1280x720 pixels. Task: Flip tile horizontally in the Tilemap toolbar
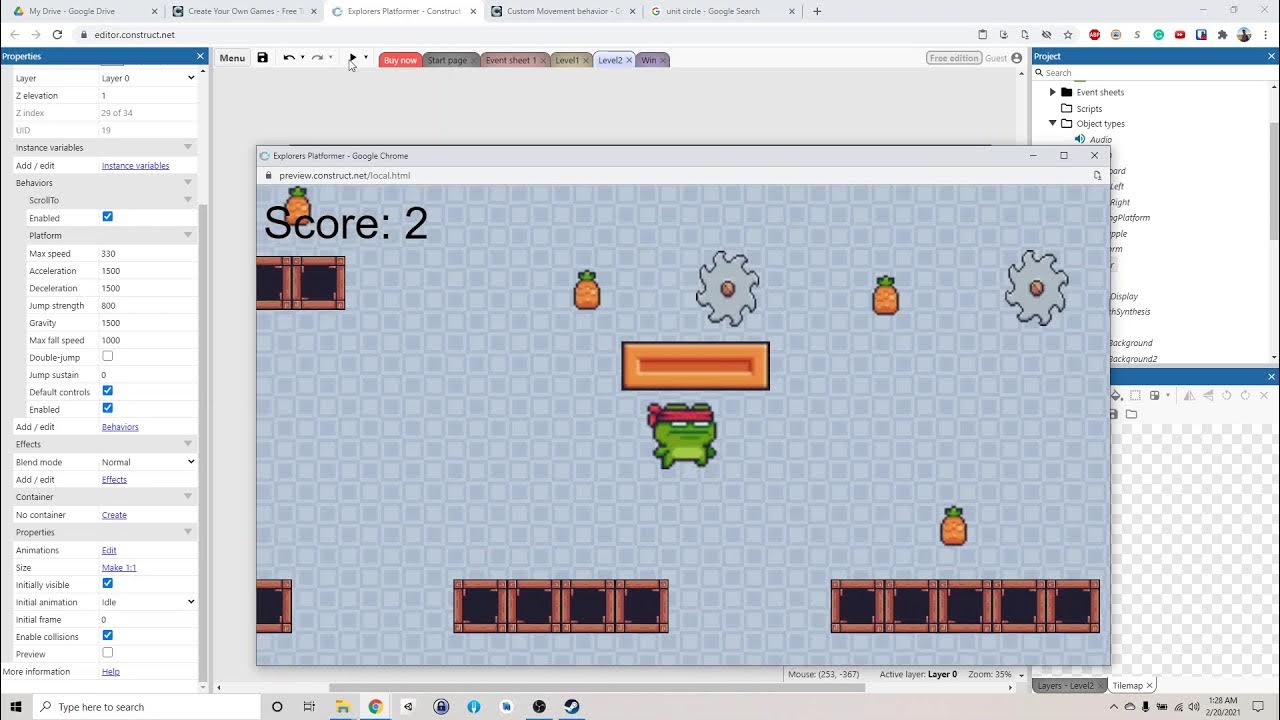coord(1189,395)
